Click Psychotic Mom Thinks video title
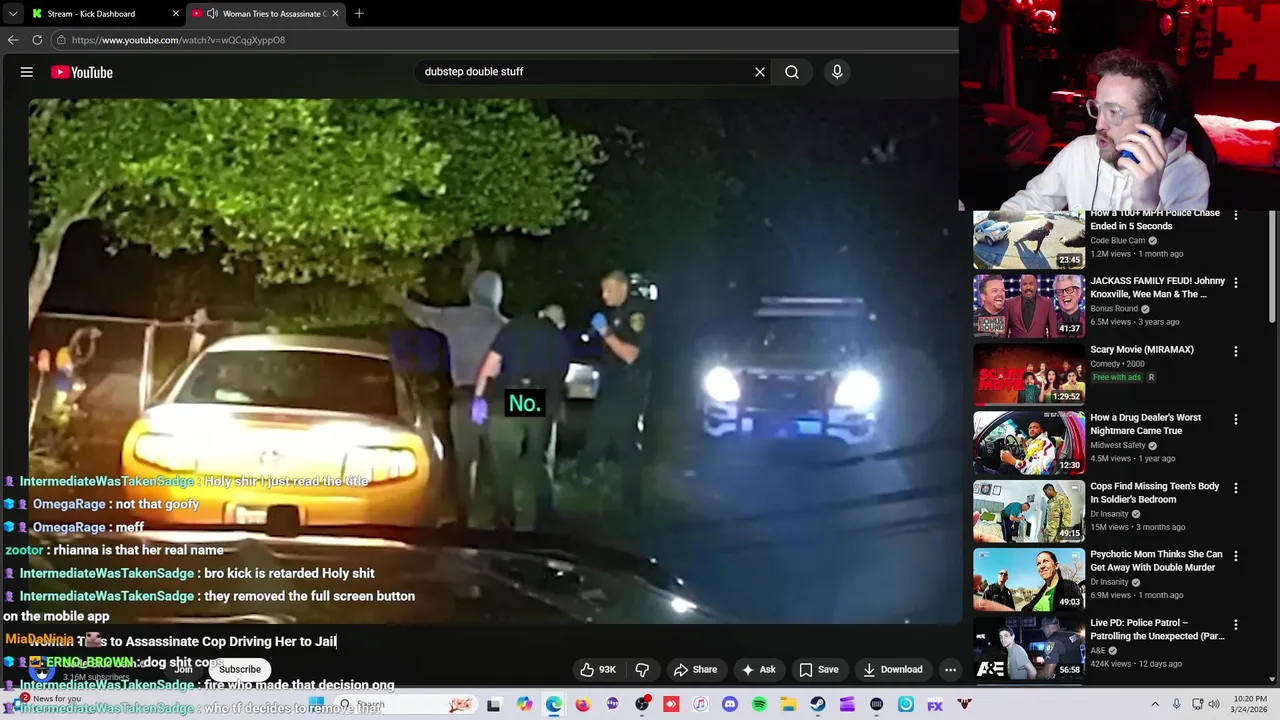 pos(1156,561)
